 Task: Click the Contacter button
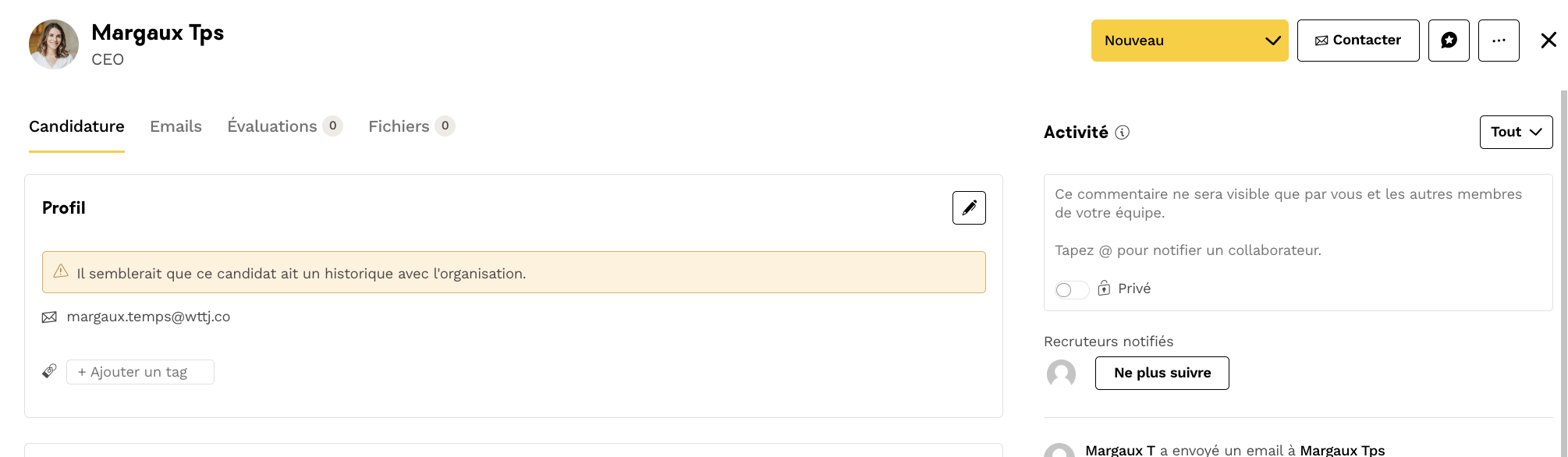(x=1357, y=41)
